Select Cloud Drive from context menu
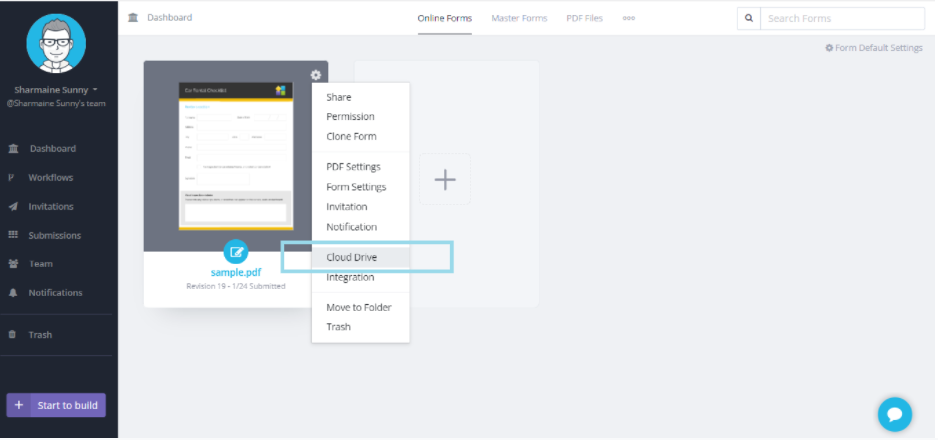Viewport: 938px width, 440px height. click(351, 257)
